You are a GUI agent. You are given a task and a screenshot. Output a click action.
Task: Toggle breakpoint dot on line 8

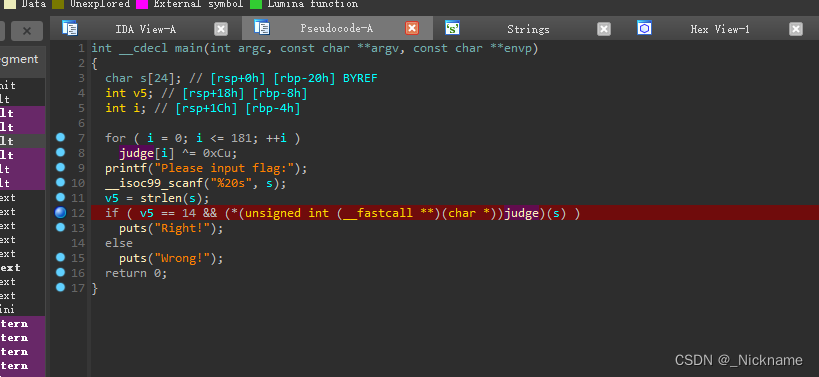pyautogui.click(x=61, y=152)
